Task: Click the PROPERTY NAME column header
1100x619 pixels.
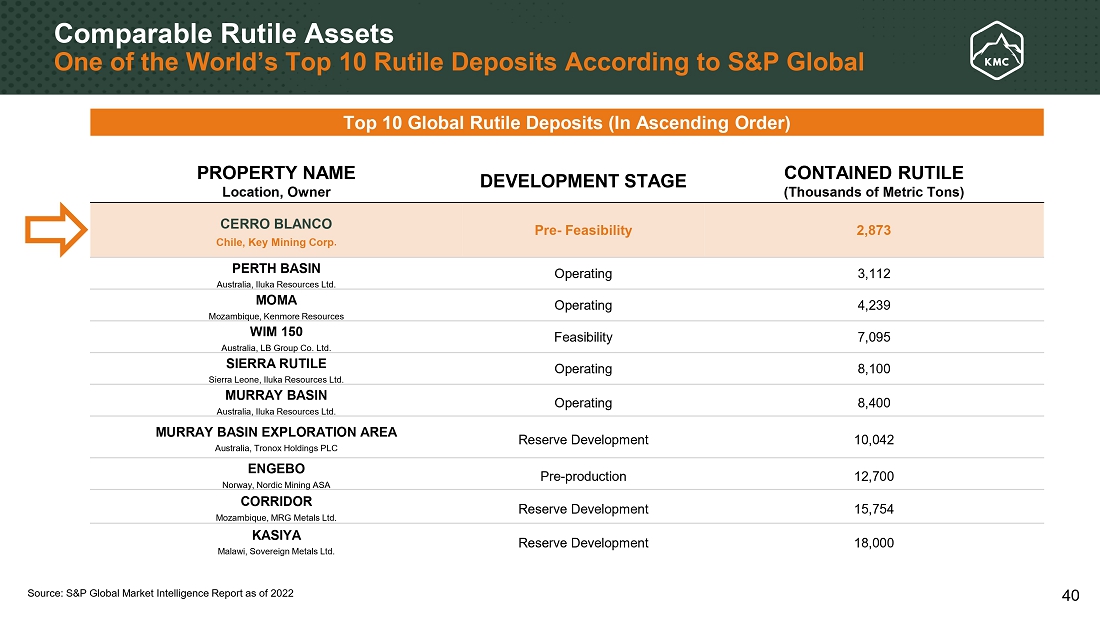Action: pos(276,173)
